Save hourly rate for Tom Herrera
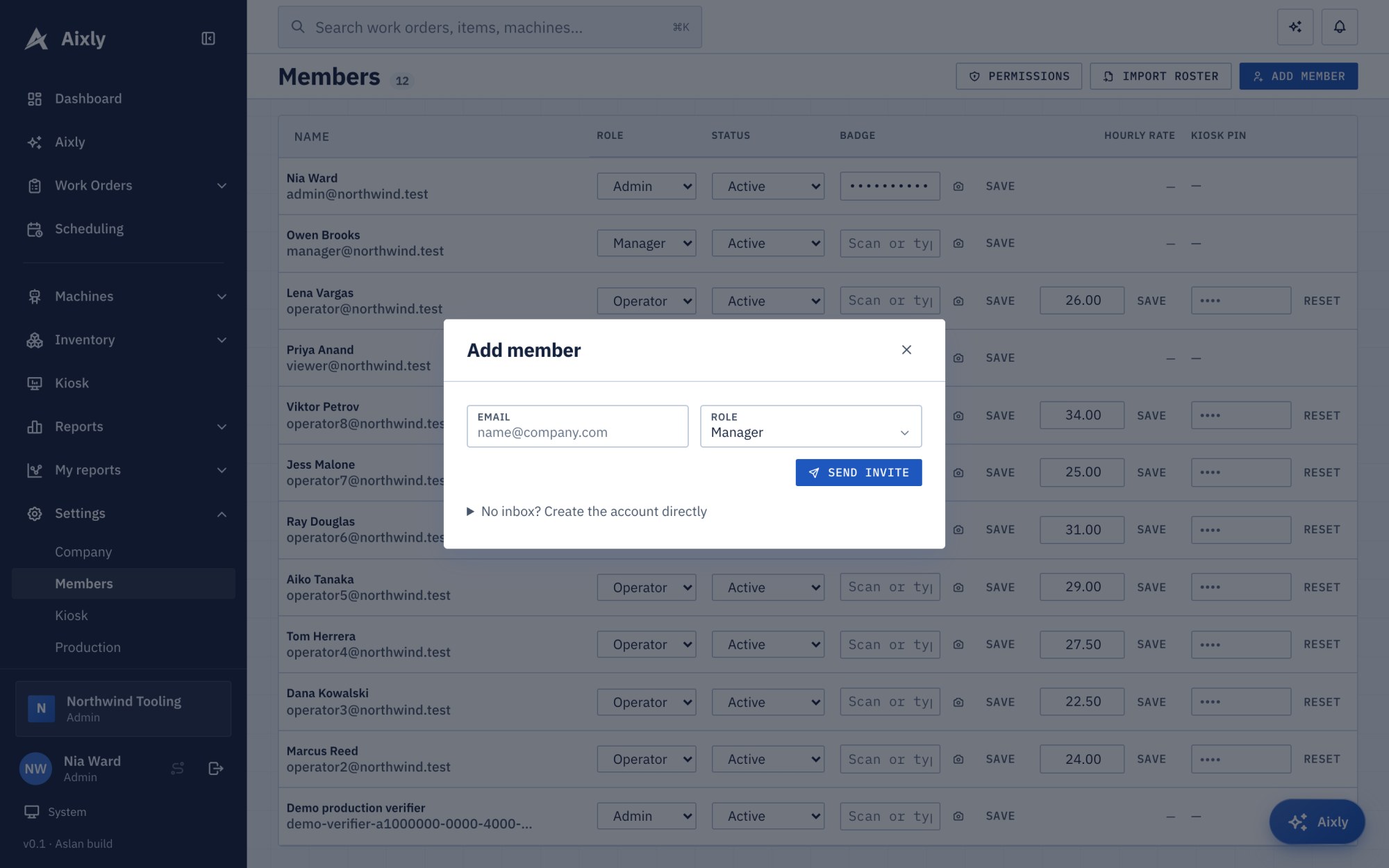This screenshot has height=868, width=1389. tap(1151, 644)
